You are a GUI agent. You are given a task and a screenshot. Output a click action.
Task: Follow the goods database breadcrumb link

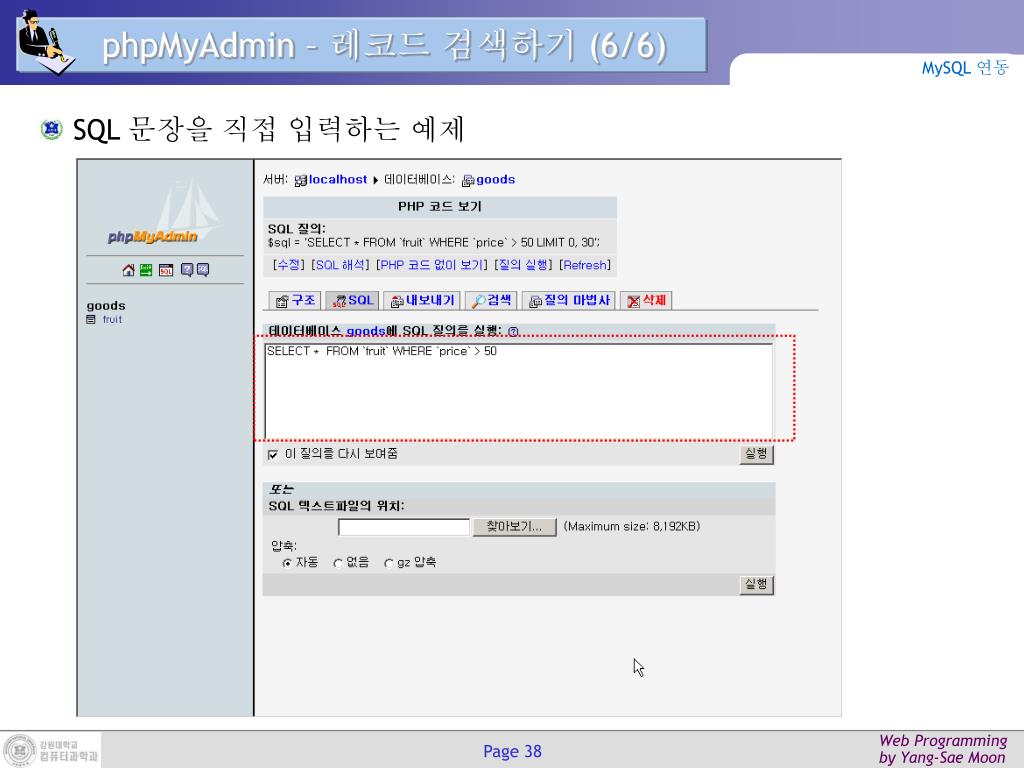(496, 180)
